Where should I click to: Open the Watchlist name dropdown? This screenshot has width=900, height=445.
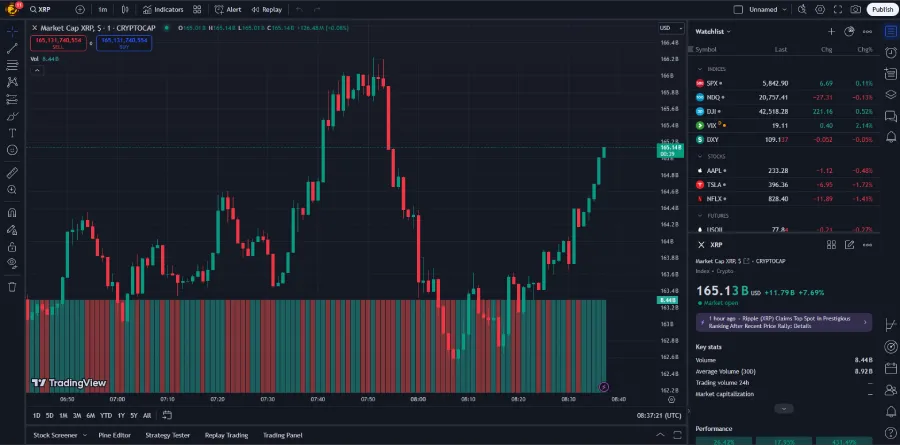tap(713, 32)
